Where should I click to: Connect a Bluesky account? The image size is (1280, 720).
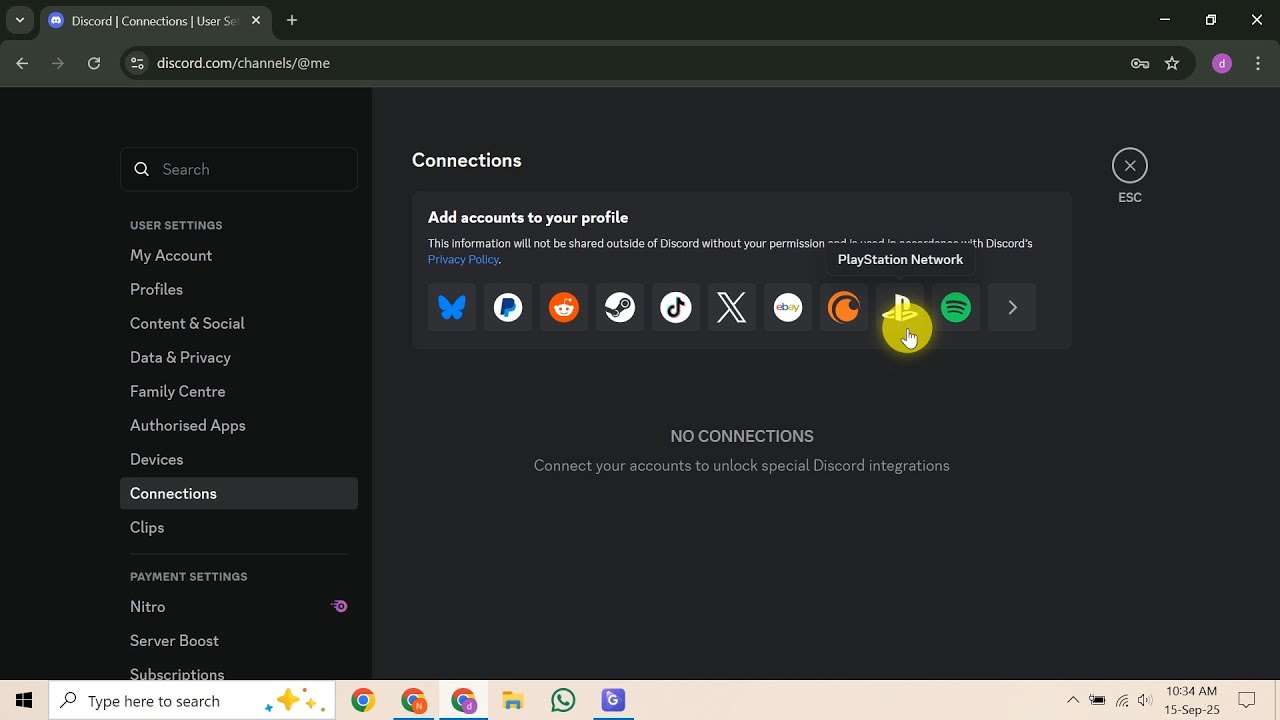click(452, 308)
